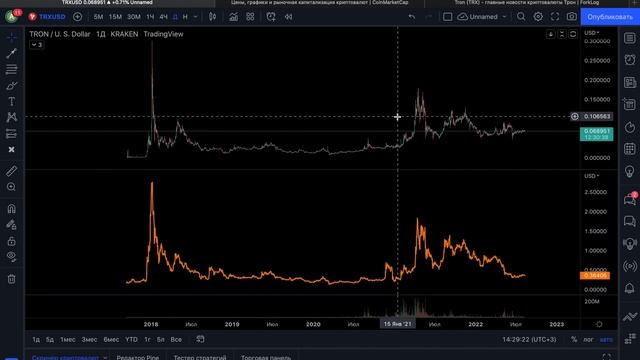Image resolution: width=640 pixels, height=360 pixels.
Task: Select the zoom in tool
Action: coord(11,187)
